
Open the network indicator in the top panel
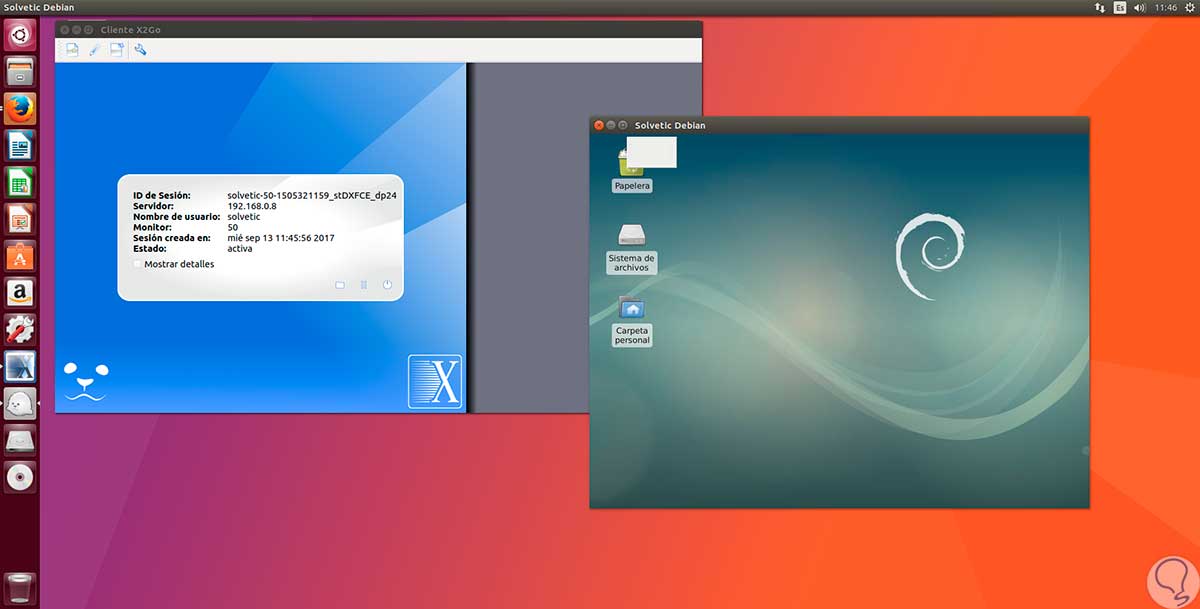(1101, 7)
